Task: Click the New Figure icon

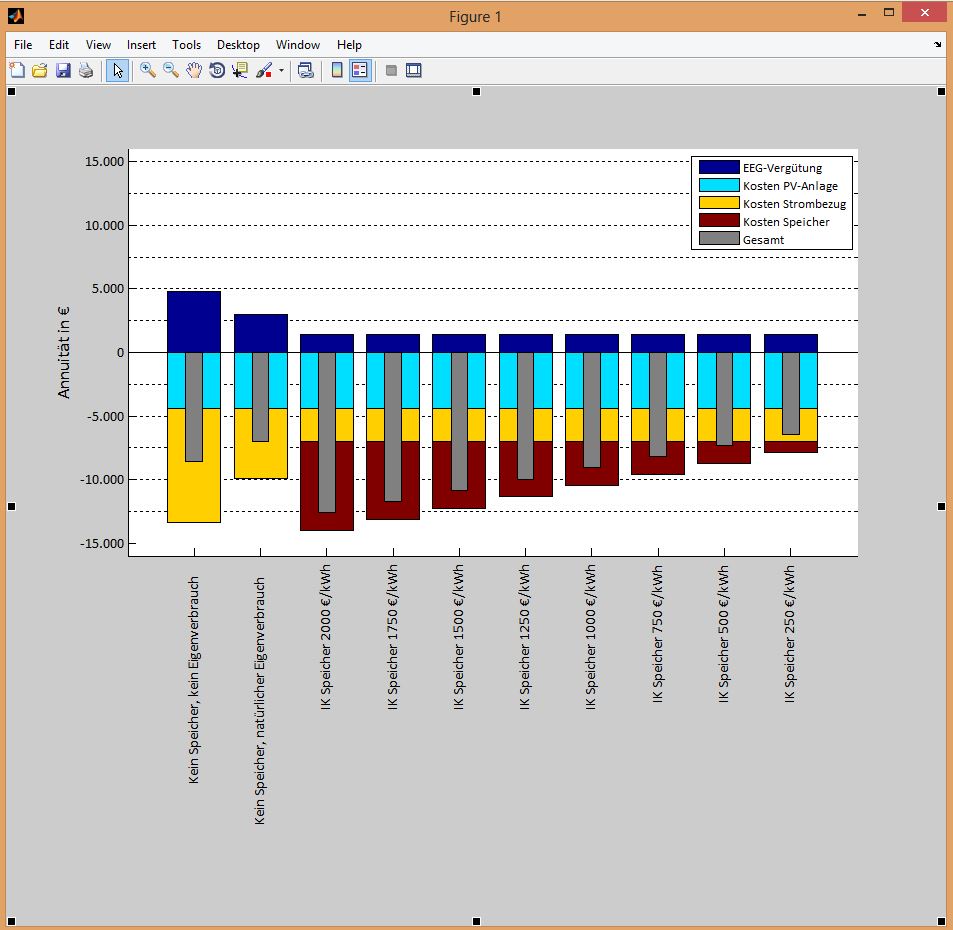Action: (17, 70)
